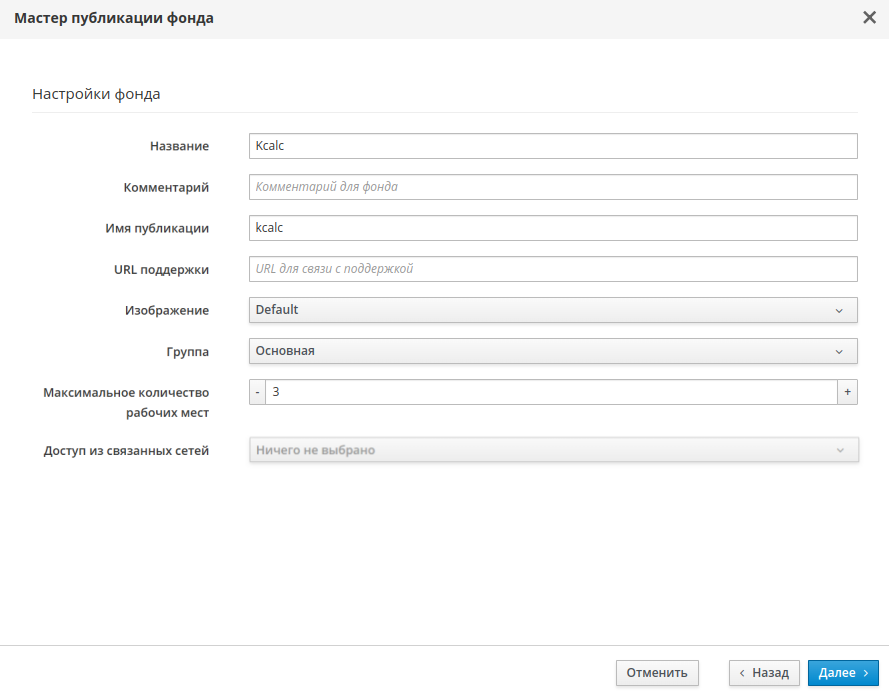Expand the Группа dropdown list
This screenshot has width=889, height=698.
552,351
